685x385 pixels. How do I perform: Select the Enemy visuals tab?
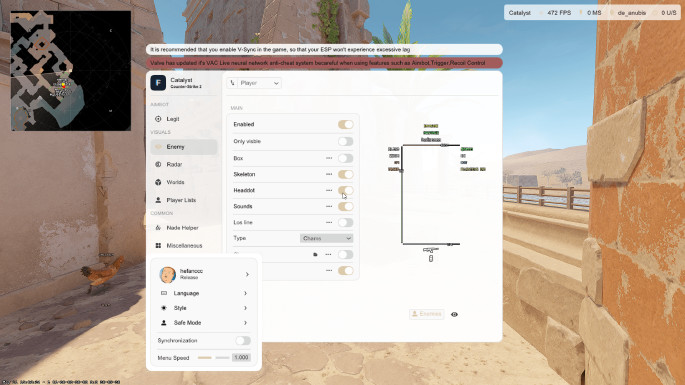(x=183, y=147)
